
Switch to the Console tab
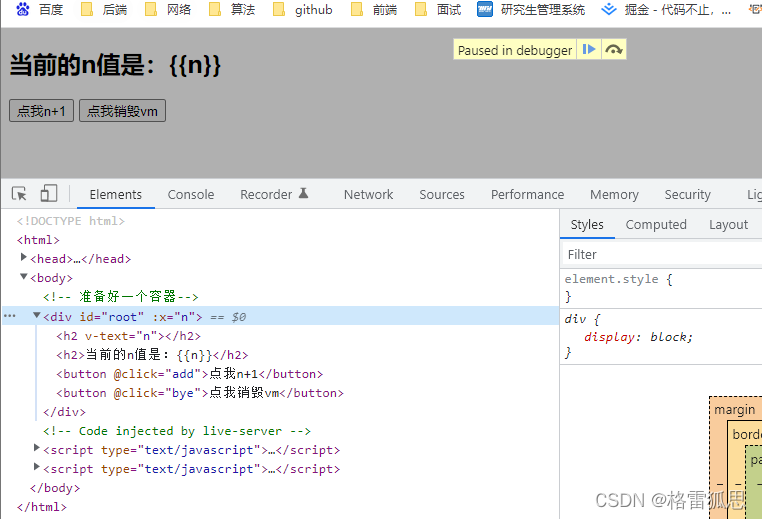coord(190,194)
